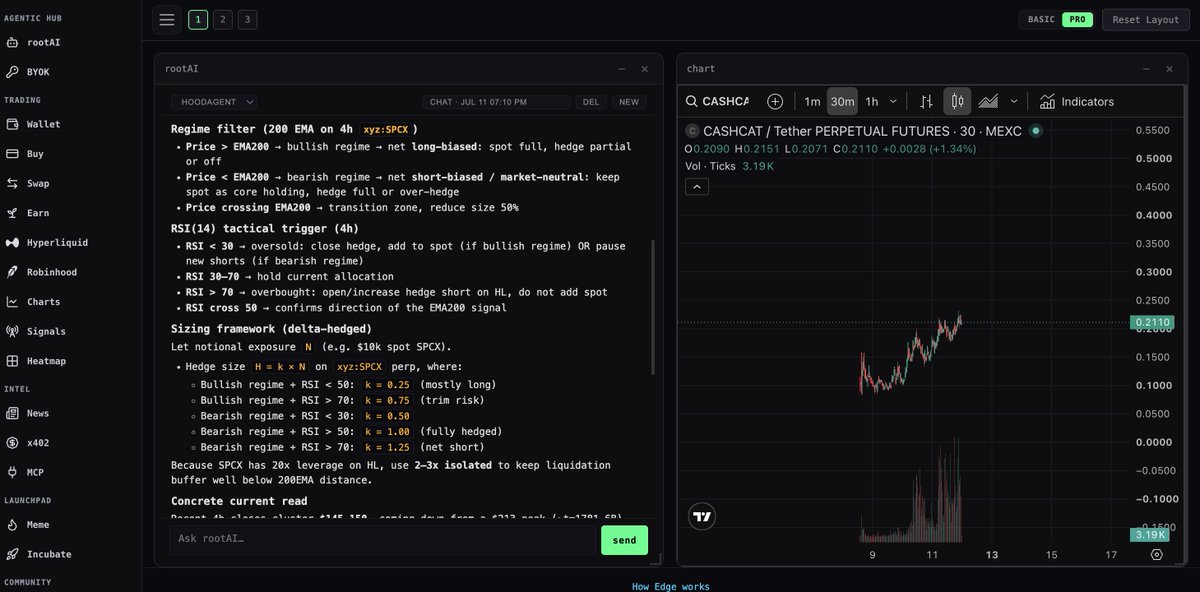1200x592 pixels.
Task: Open the HOODAGENT agent dropdown
Action: [214, 102]
